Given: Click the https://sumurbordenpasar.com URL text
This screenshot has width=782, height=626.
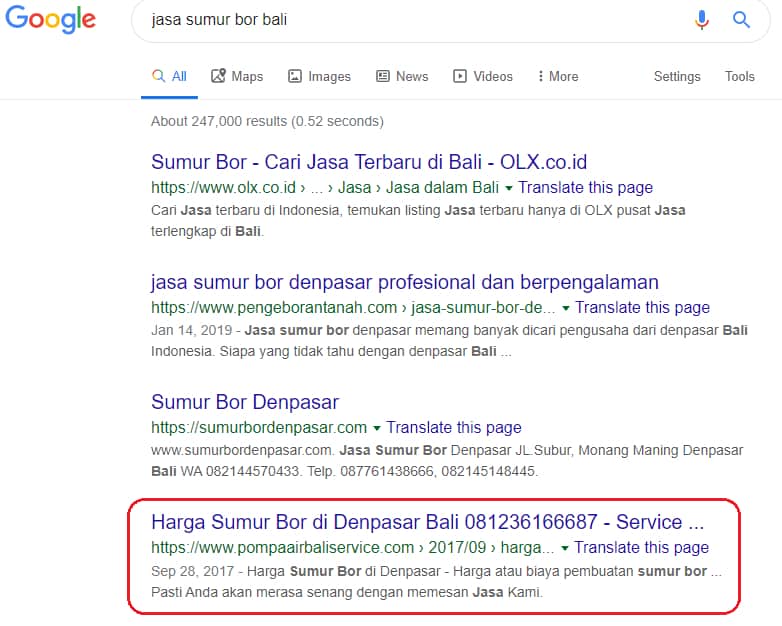Looking at the screenshot, I should [259, 427].
